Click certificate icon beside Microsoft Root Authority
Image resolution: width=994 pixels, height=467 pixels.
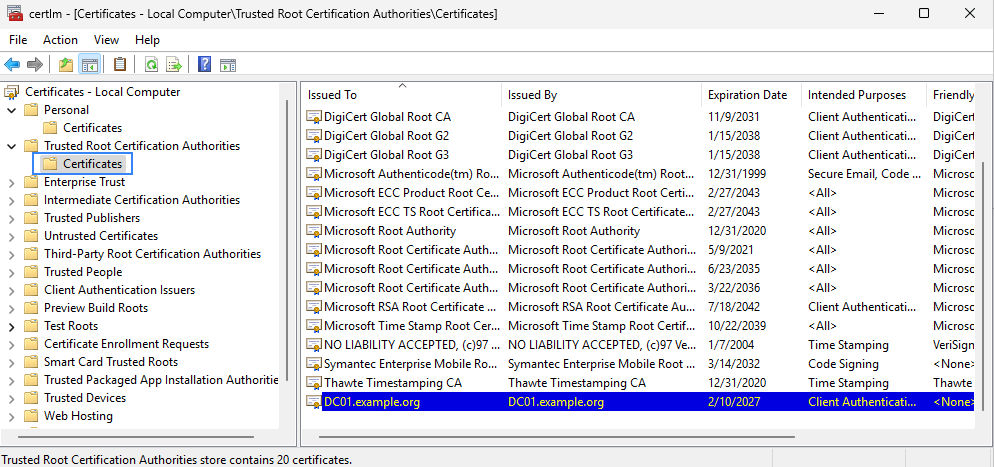coord(314,231)
